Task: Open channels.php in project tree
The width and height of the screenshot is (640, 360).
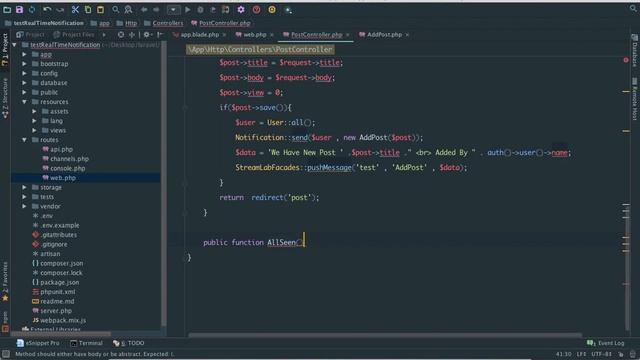Action: pyautogui.click(x=69, y=159)
